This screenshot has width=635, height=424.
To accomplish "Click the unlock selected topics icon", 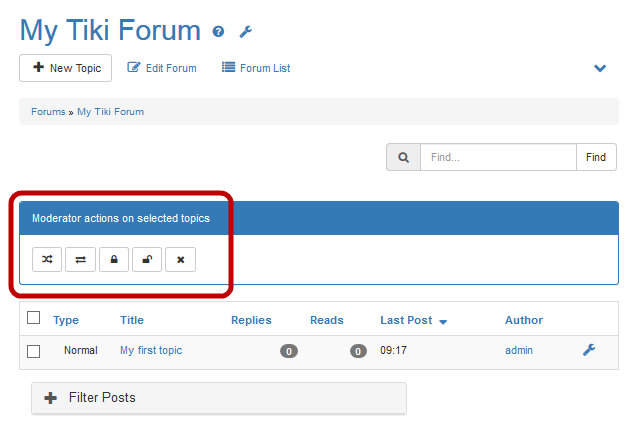I will 147,260.
